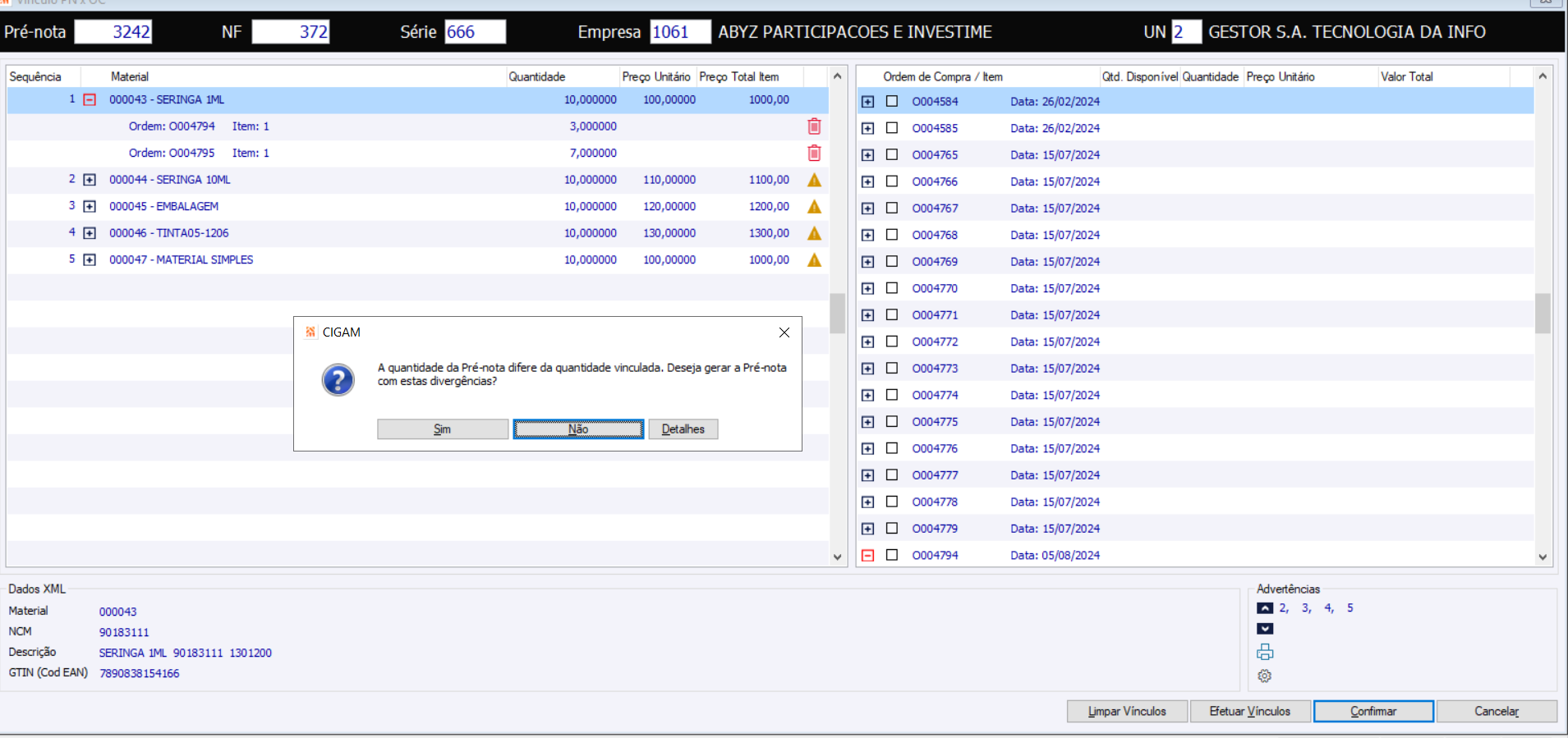Select order row 0004778
Image resolution: width=1568 pixels, height=738 pixels.
[1195, 502]
